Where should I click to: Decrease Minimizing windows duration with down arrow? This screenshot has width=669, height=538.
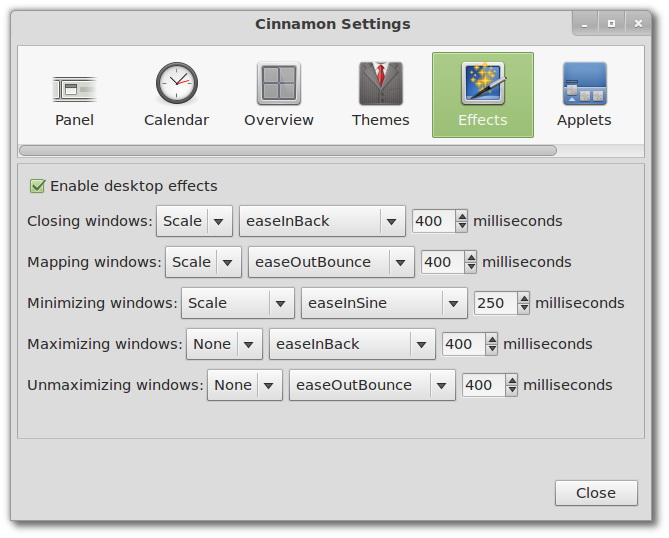523,308
